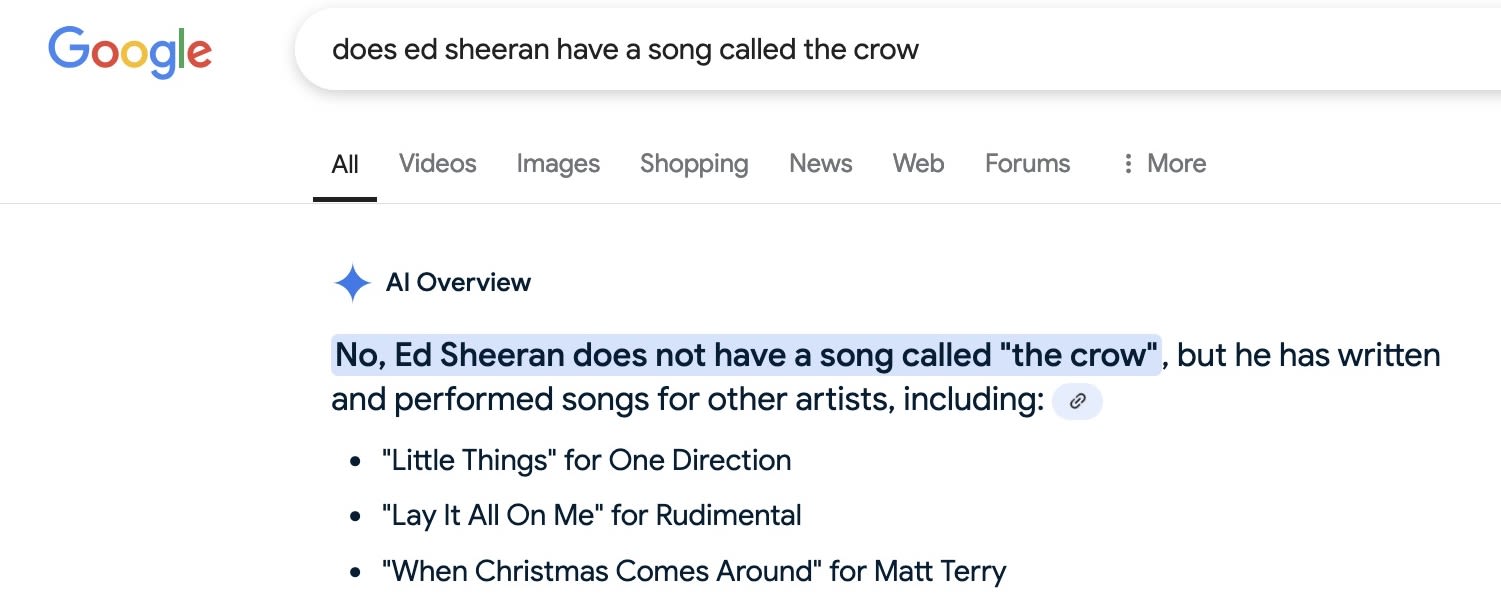The height and width of the screenshot is (599, 1501).
Task: Click the Google logo
Action: pos(130,52)
